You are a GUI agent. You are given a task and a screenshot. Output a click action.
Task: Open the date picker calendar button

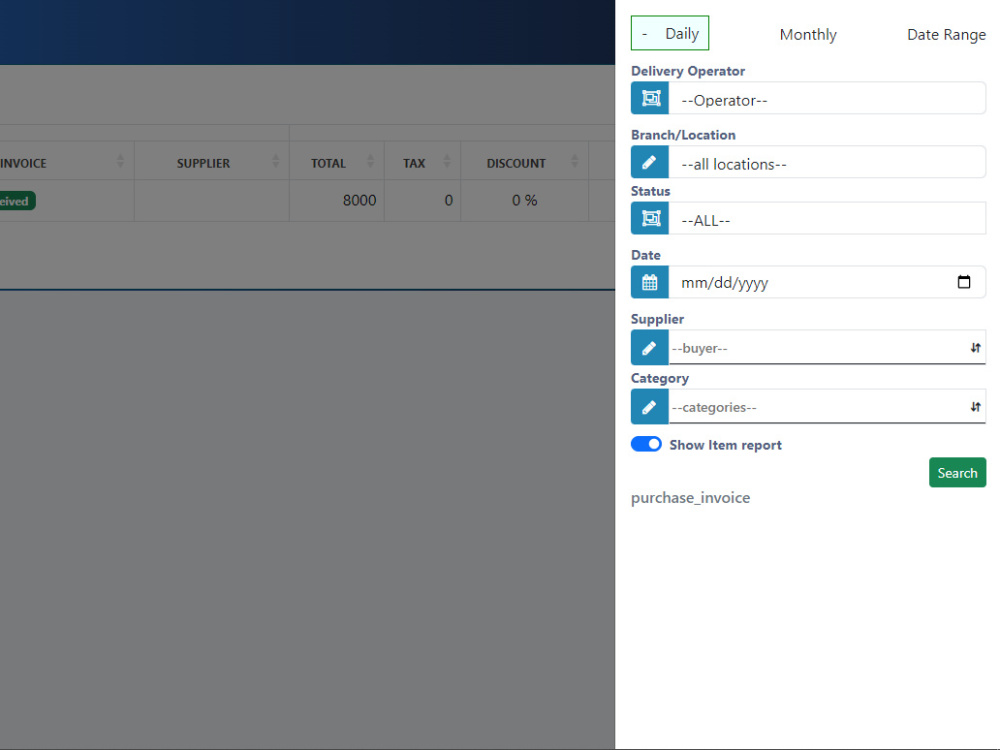coord(964,282)
